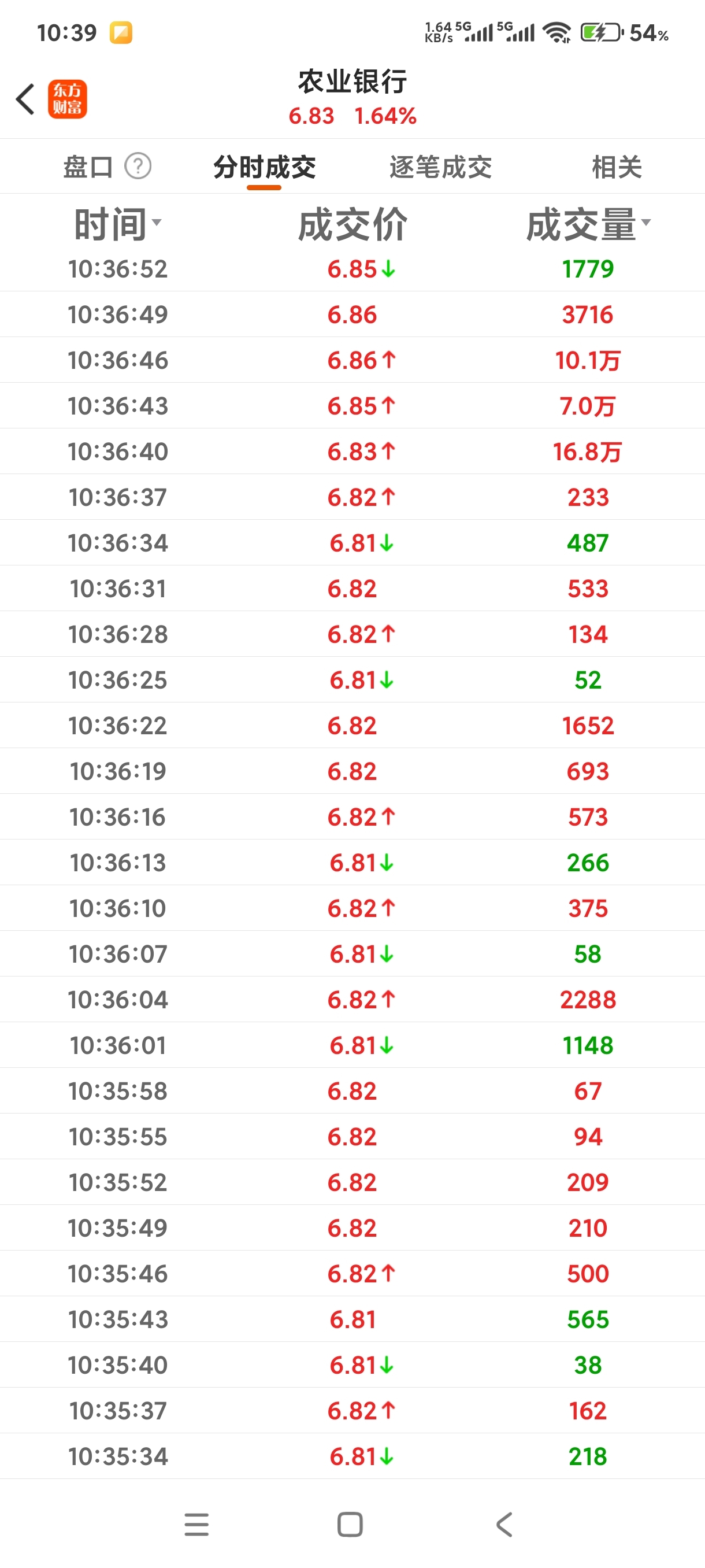Tap the 农业银行 stock title
The width and height of the screenshot is (705, 1568).
[352, 82]
